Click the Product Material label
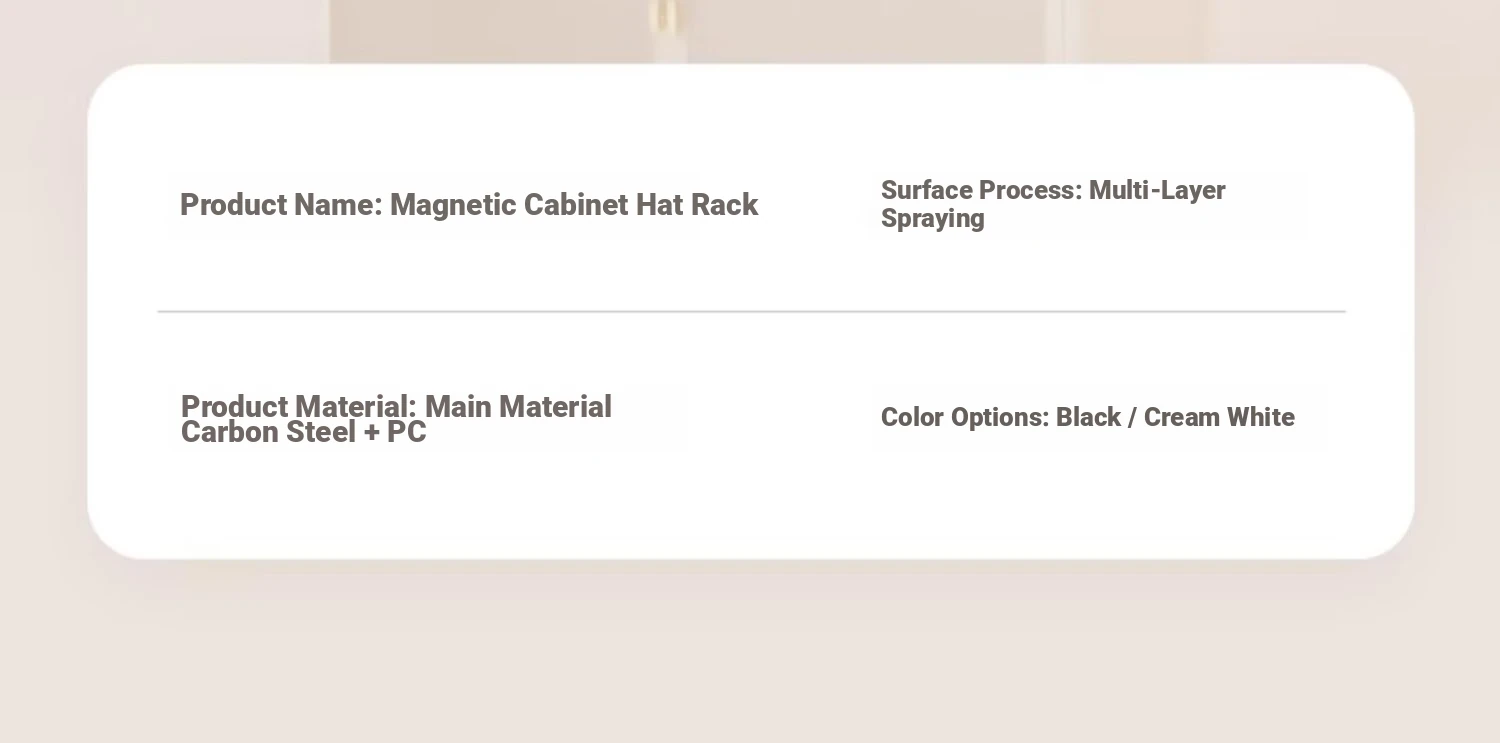 [x=298, y=407]
